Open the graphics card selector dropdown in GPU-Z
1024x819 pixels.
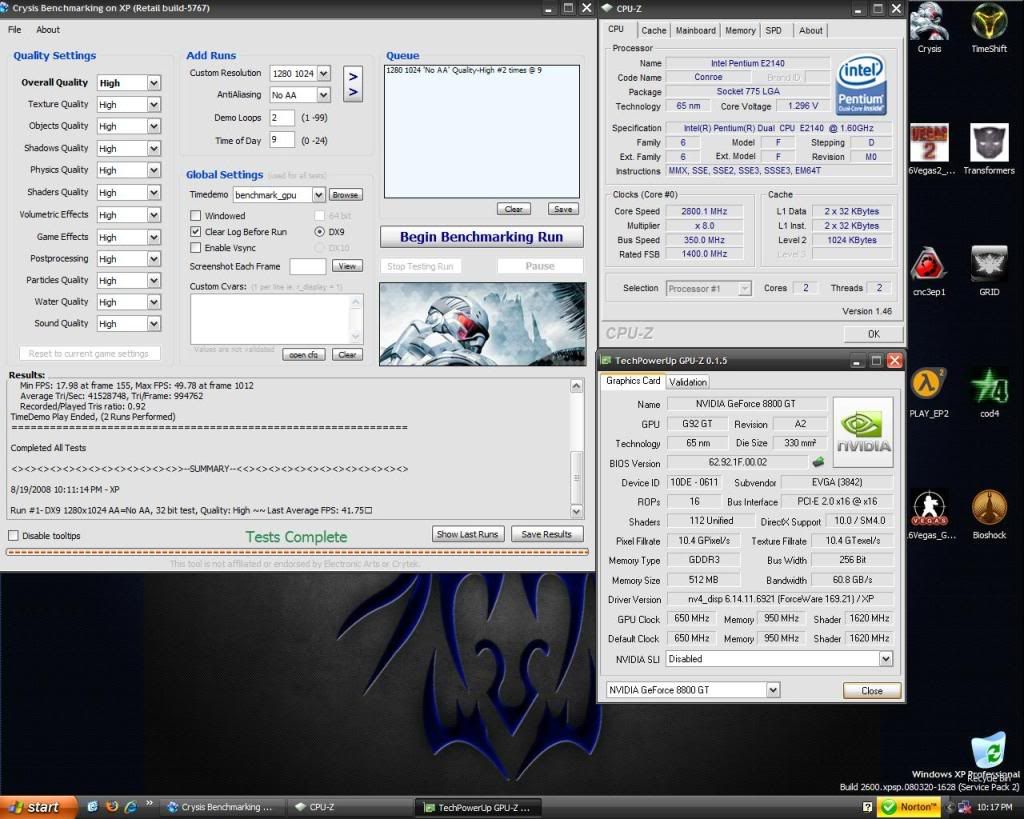(x=773, y=690)
